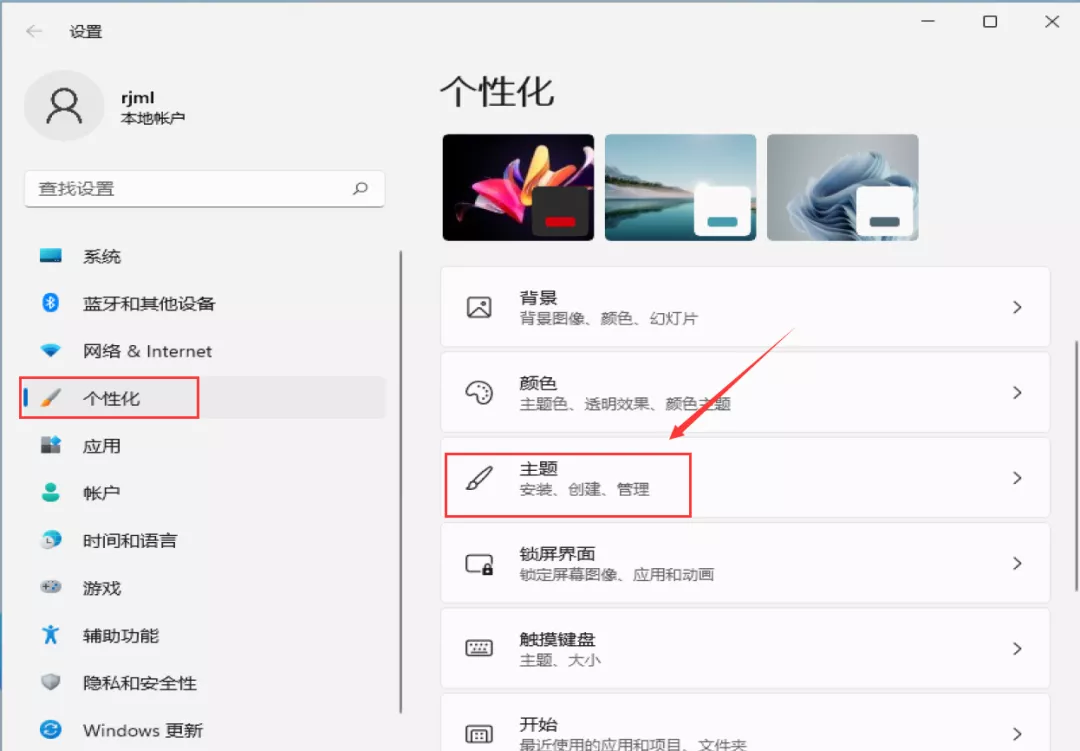The height and width of the screenshot is (751, 1080).
Task: Select 应用 in sidebar
Action: pyautogui.click(x=205, y=446)
